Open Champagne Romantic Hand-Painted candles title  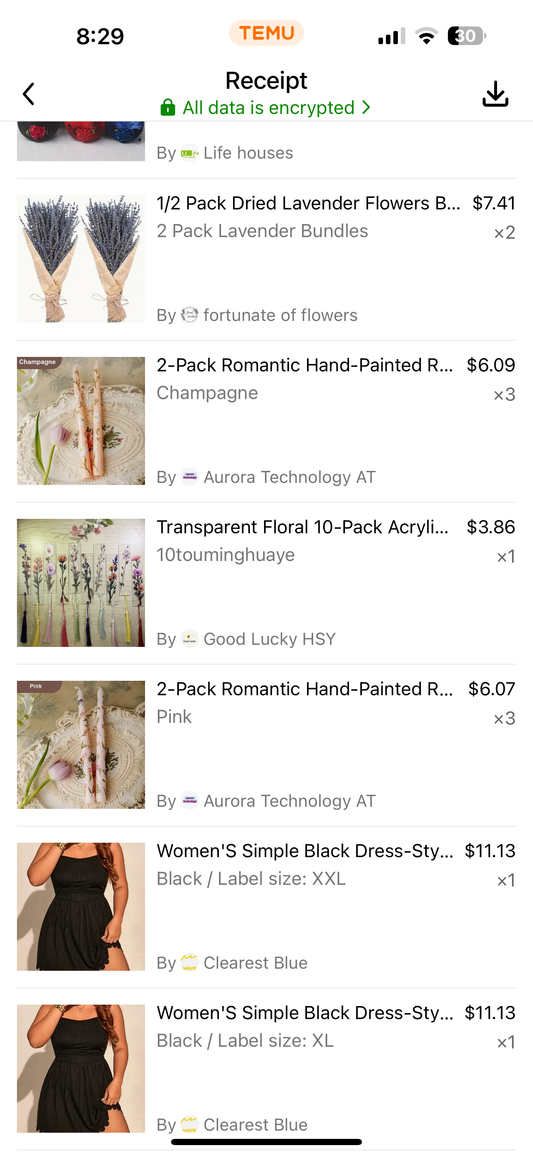pyautogui.click(x=306, y=365)
